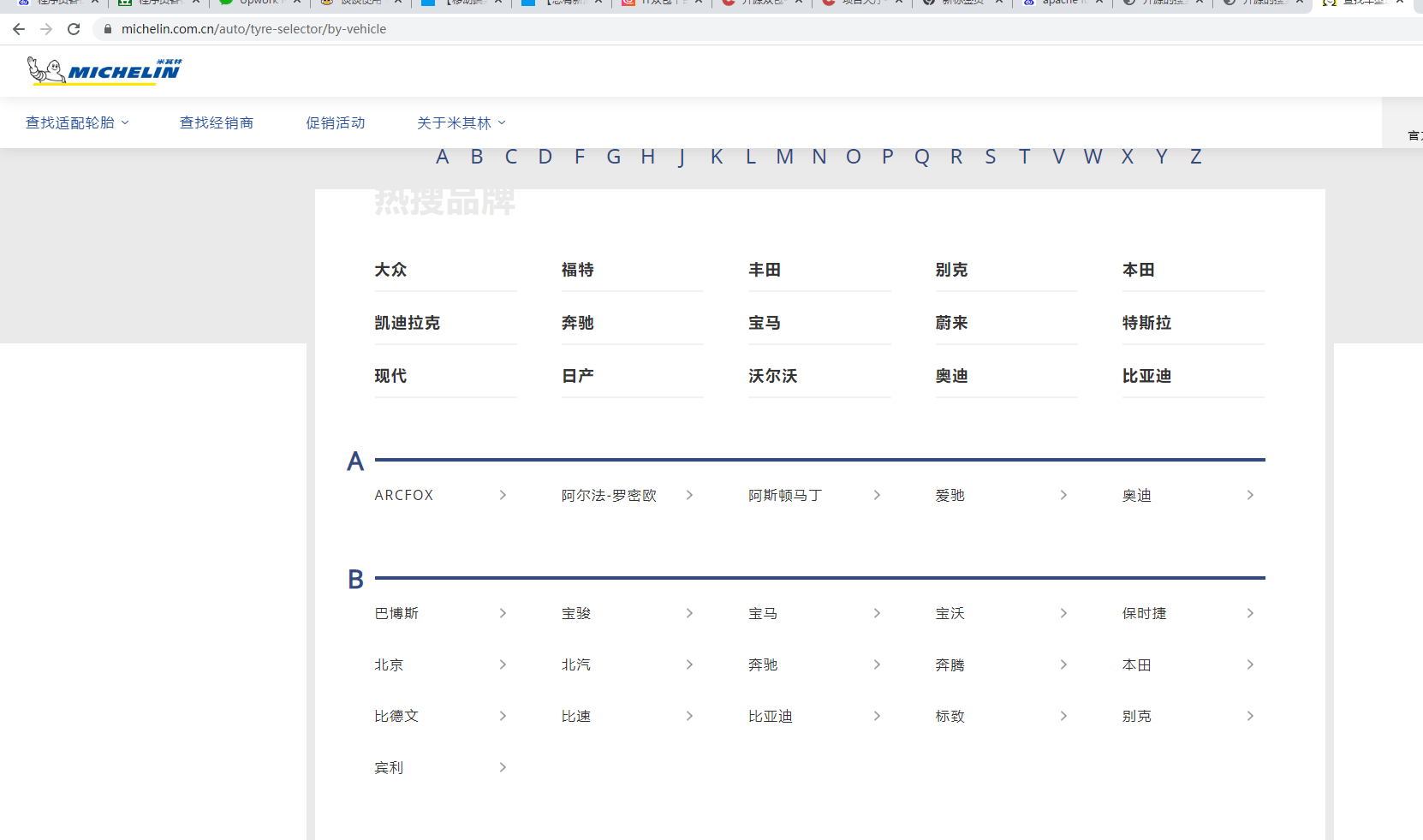Click 宾利 brand name
Viewport: 1423px width, 840px height.
click(389, 767)
